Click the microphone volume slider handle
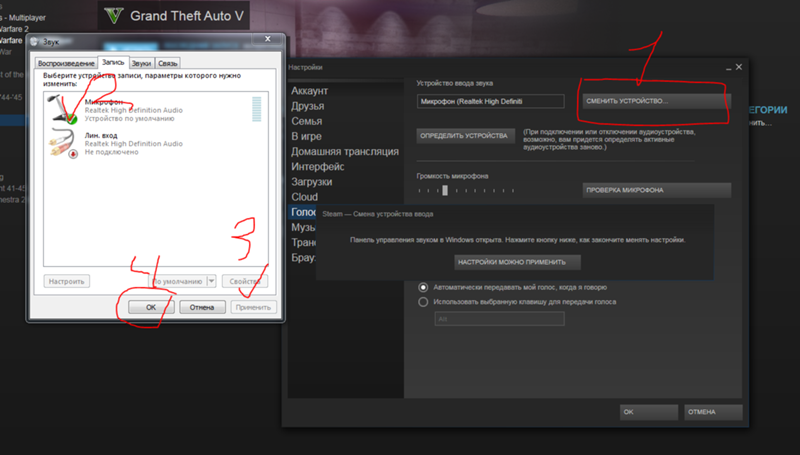 [445, 190]
